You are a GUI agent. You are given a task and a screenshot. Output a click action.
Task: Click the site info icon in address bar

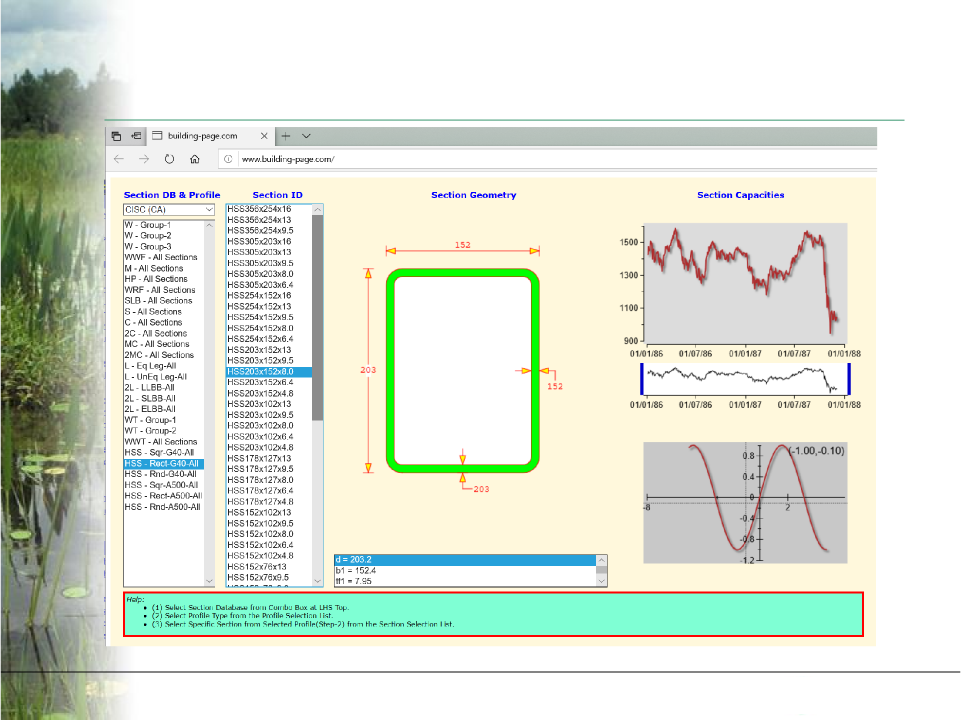click(228, 159)
